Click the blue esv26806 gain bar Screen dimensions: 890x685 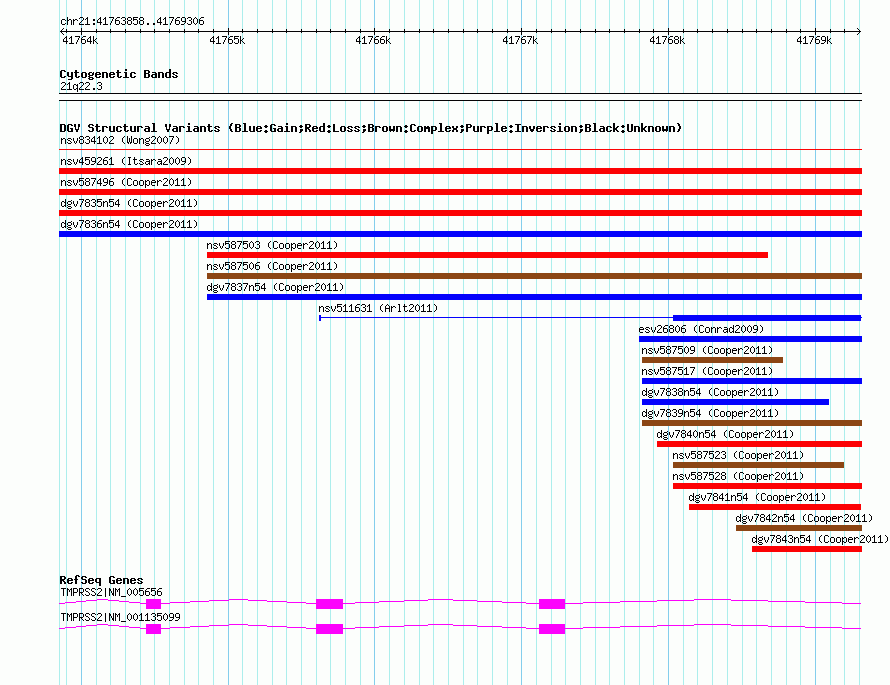tap(750, 339)
